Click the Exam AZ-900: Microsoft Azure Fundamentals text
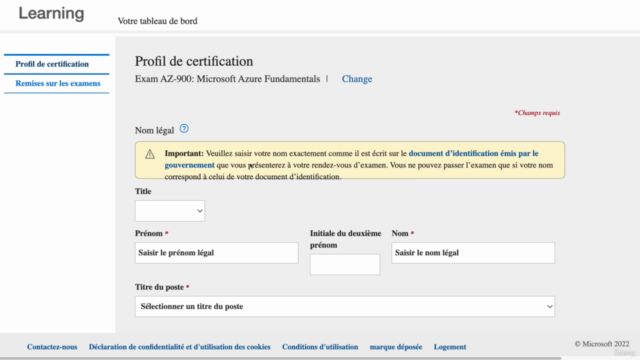 (x=227, y=79)
